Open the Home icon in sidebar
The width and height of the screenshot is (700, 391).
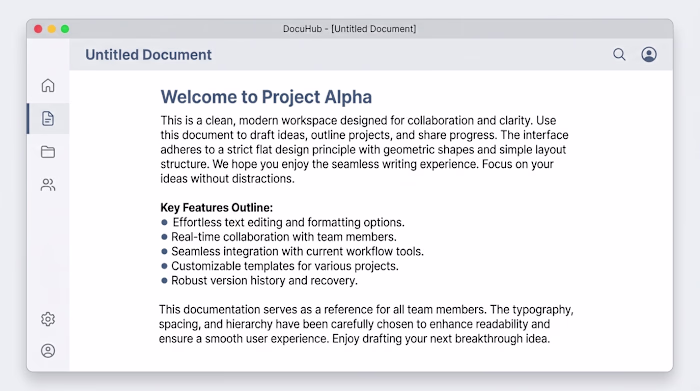(48, 85)
